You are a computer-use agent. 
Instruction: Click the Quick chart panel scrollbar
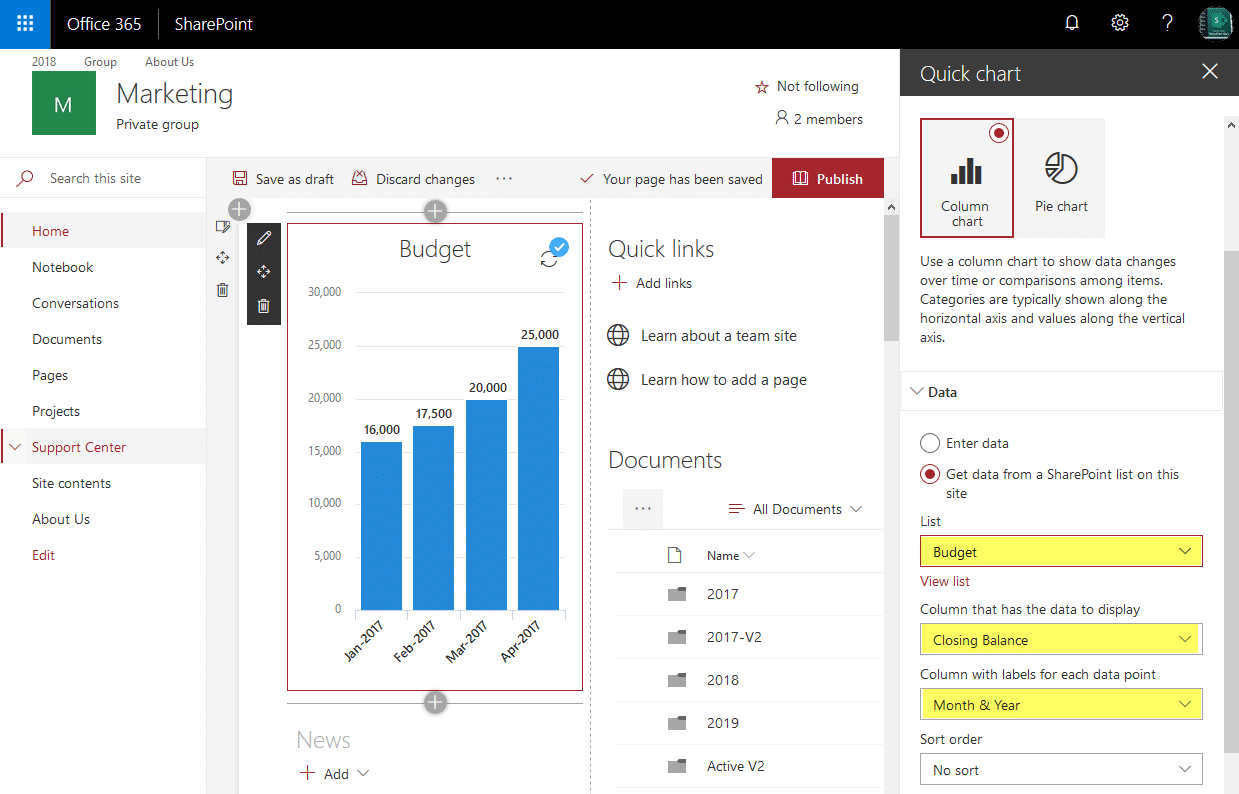point(1232,180)
